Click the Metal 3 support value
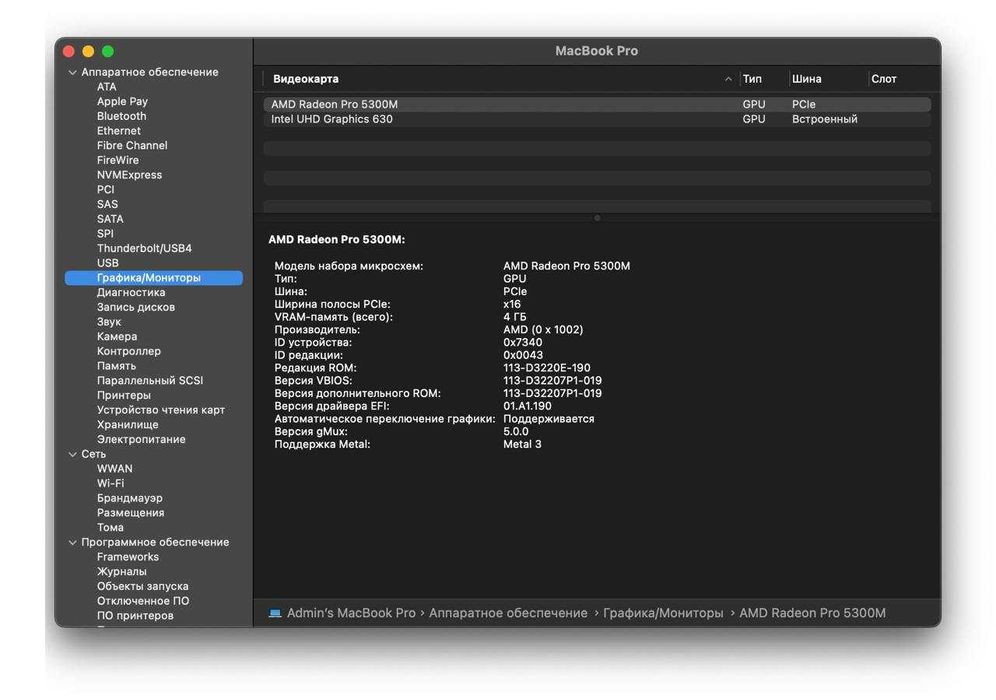The width and height of the screenshot is (996, 700). 522,444
